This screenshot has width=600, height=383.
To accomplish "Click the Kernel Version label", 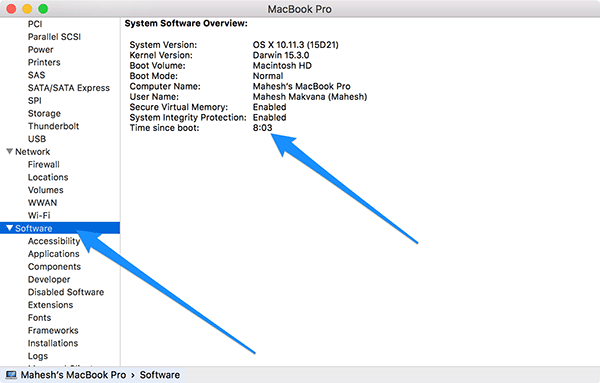I will [161, 55].
